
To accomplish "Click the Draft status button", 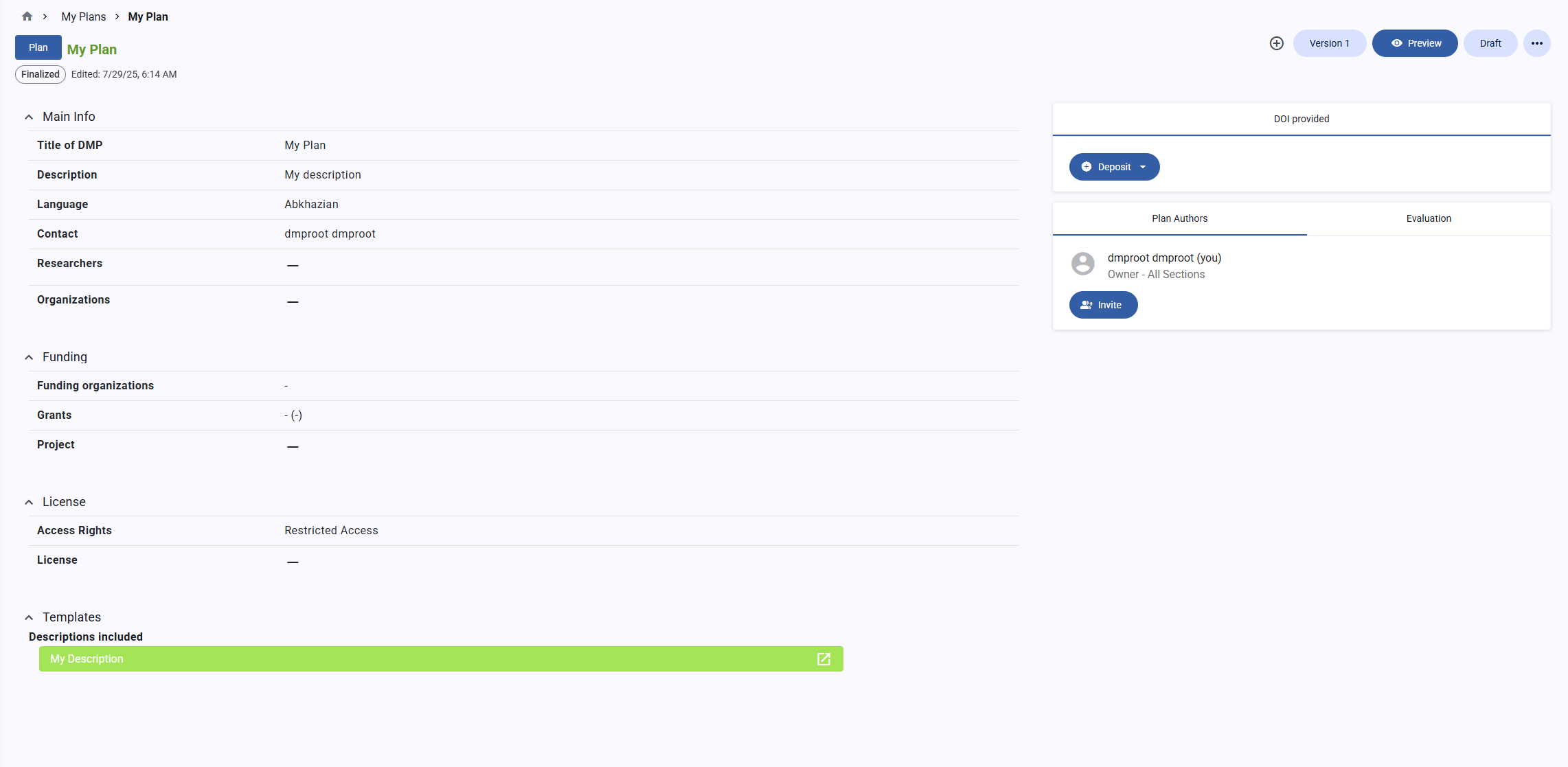I will (x=1490, y=43).
